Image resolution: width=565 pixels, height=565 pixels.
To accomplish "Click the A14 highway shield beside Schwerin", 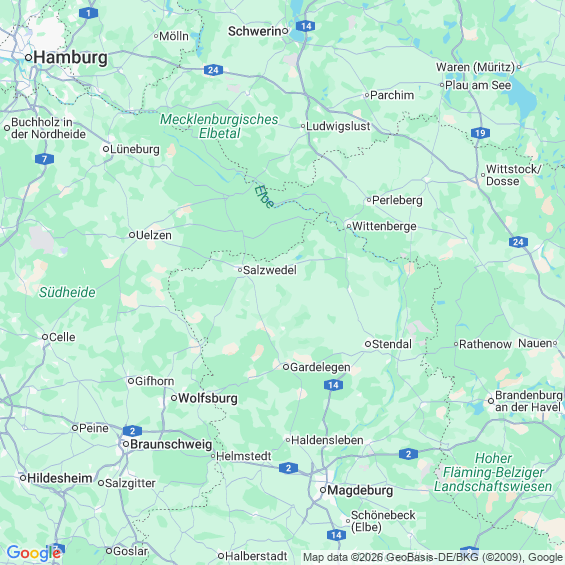I will click(x=306, y=26).
